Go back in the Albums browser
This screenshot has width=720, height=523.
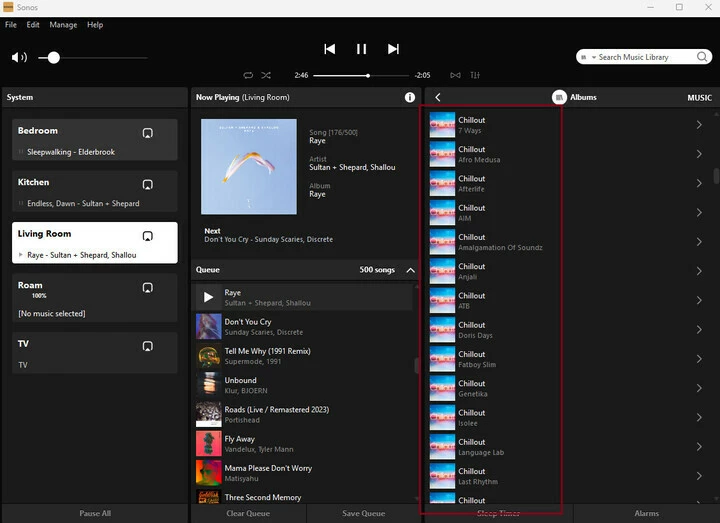(x=438, y=98)
